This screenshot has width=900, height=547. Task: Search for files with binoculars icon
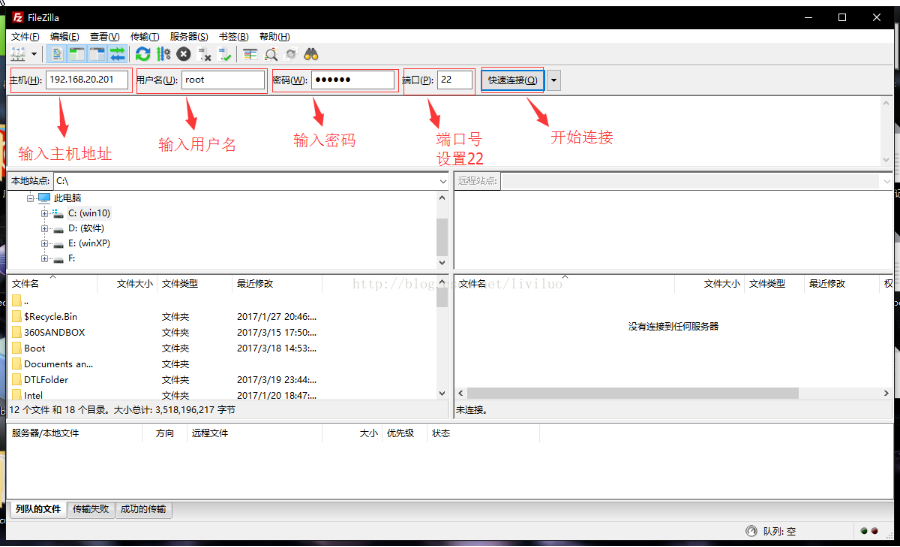coord(311,55)
